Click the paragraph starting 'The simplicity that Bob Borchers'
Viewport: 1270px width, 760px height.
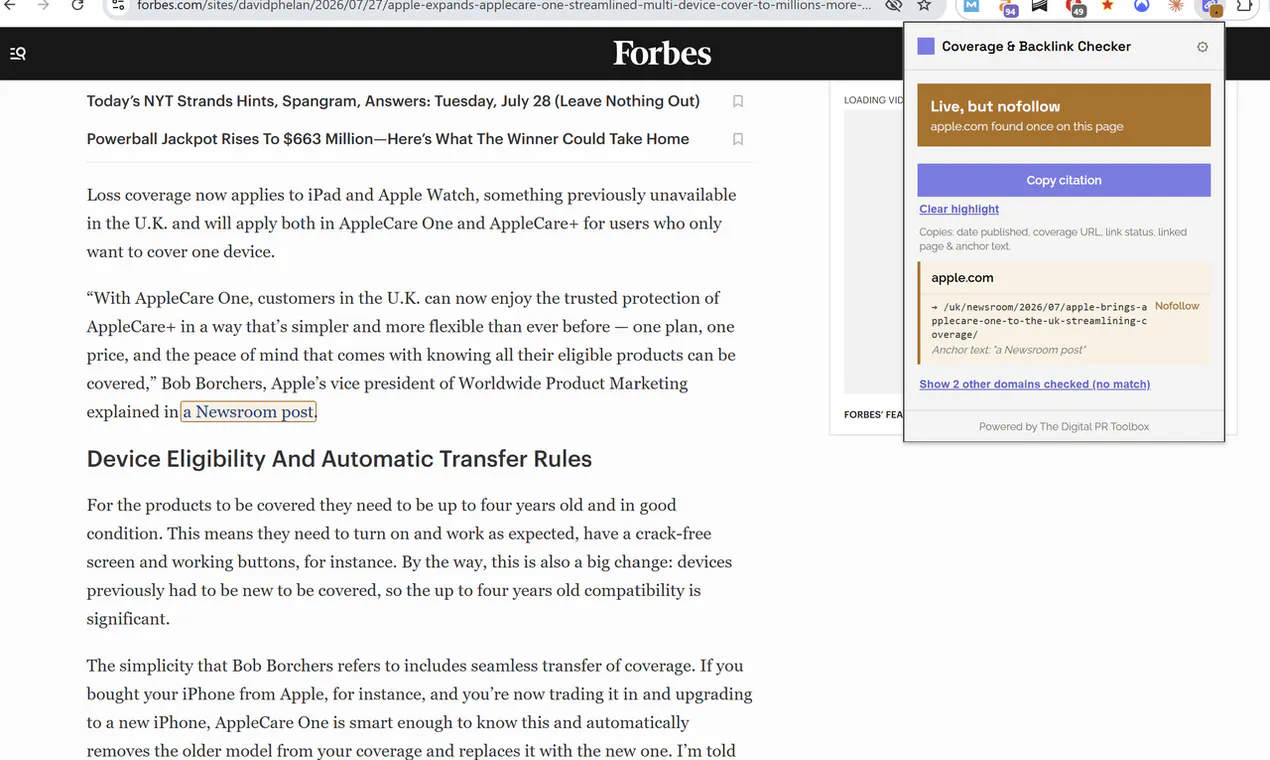tap(419, 708)
